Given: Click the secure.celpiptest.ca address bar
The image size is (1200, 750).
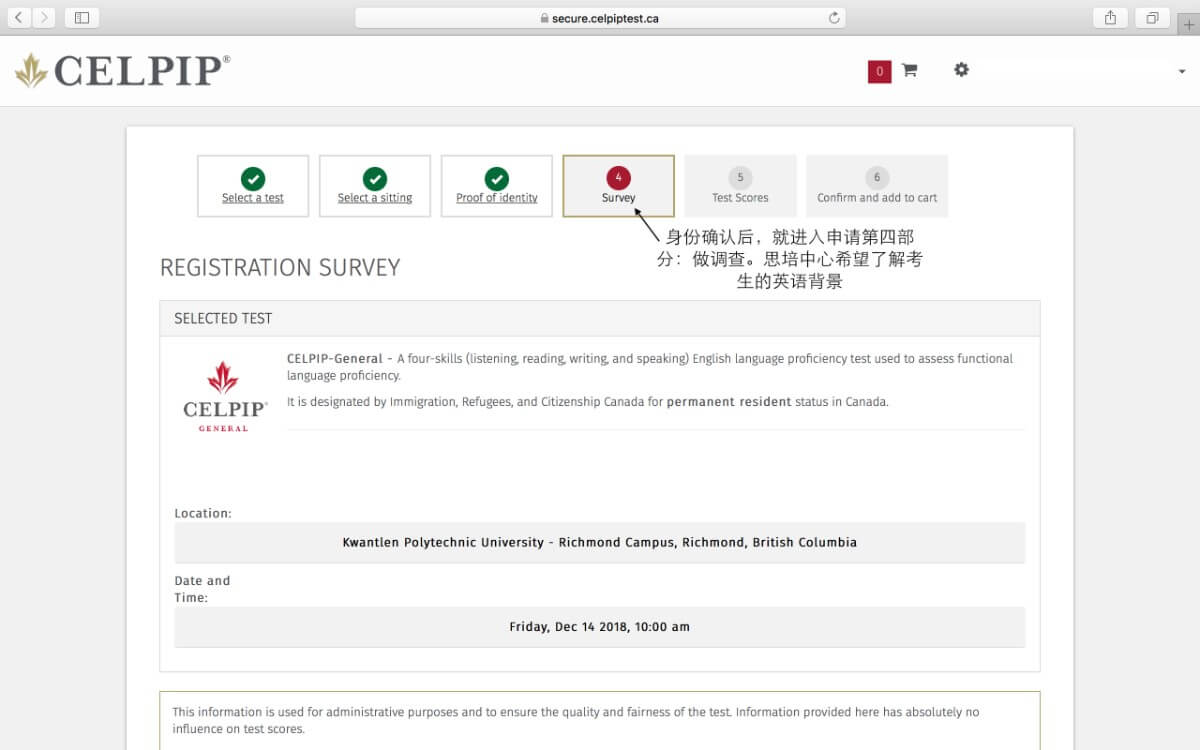Looking at the screenshot, I should [600, 18].
